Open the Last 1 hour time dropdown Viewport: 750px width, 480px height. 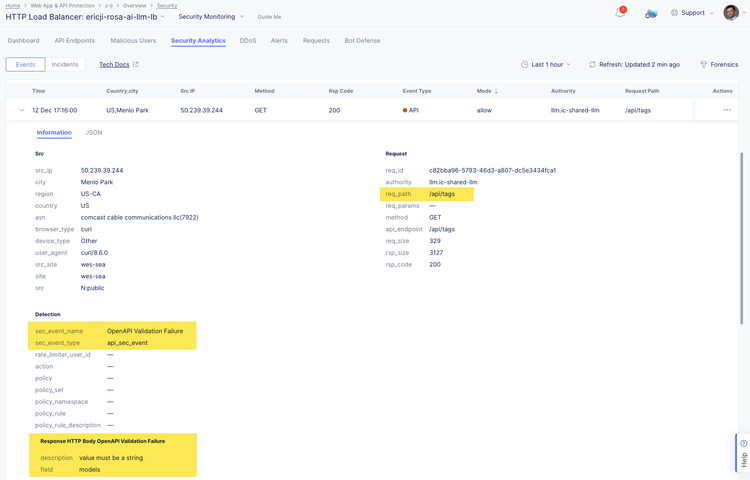click(546, 65)
